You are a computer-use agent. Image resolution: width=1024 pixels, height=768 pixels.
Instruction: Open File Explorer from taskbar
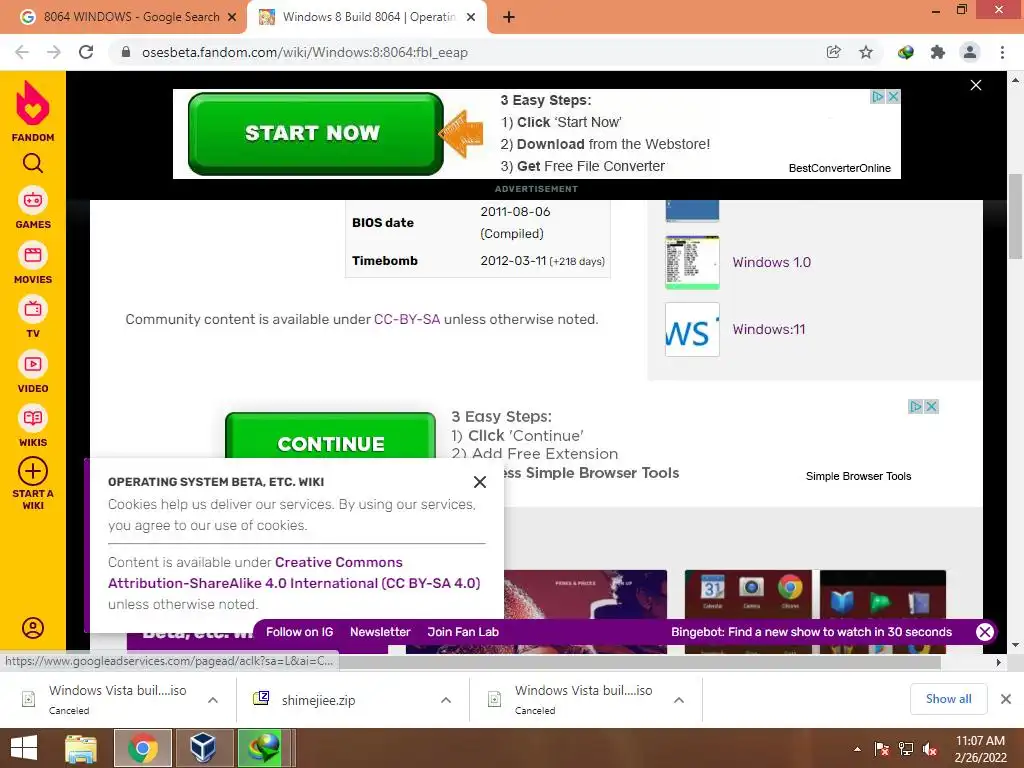(81, 748)
